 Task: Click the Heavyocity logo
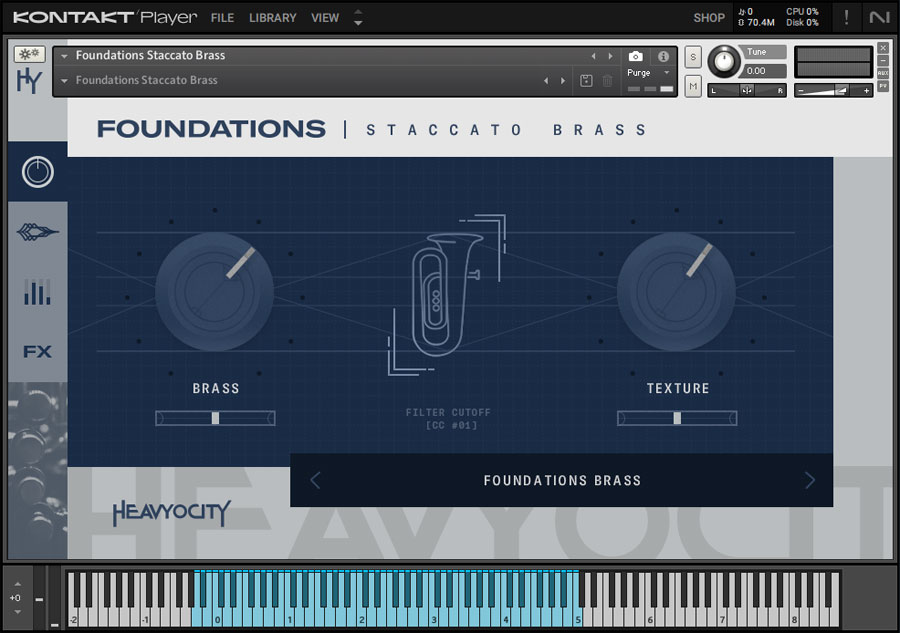click(x=172, y=512)
